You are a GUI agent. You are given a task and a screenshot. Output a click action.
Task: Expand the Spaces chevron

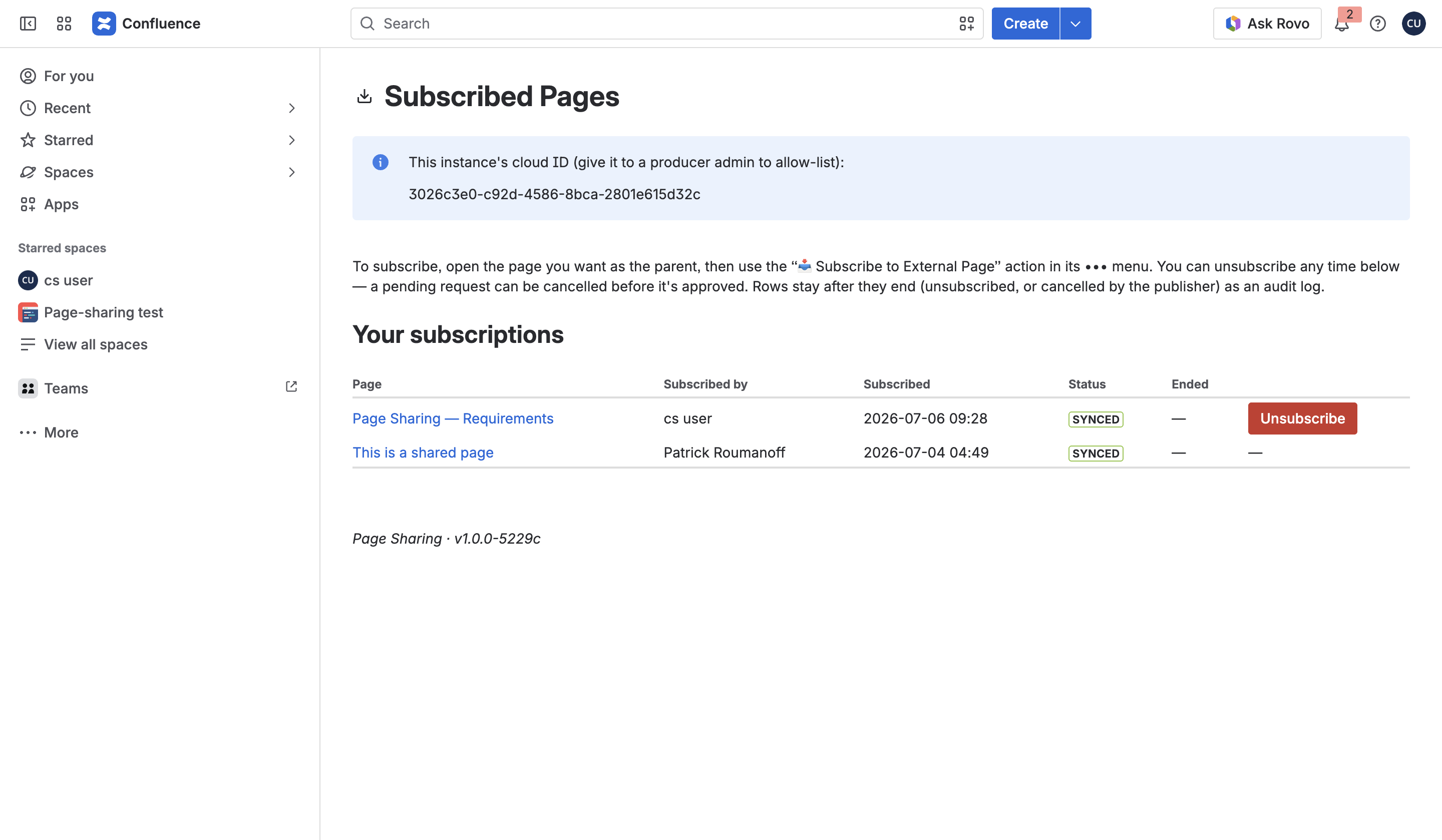[291, 172]
